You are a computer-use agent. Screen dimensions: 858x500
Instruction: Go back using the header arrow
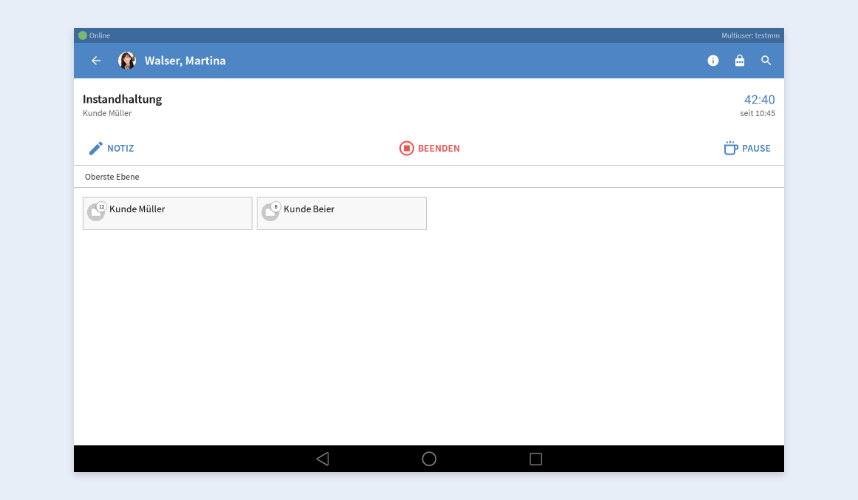click(96, 61)
